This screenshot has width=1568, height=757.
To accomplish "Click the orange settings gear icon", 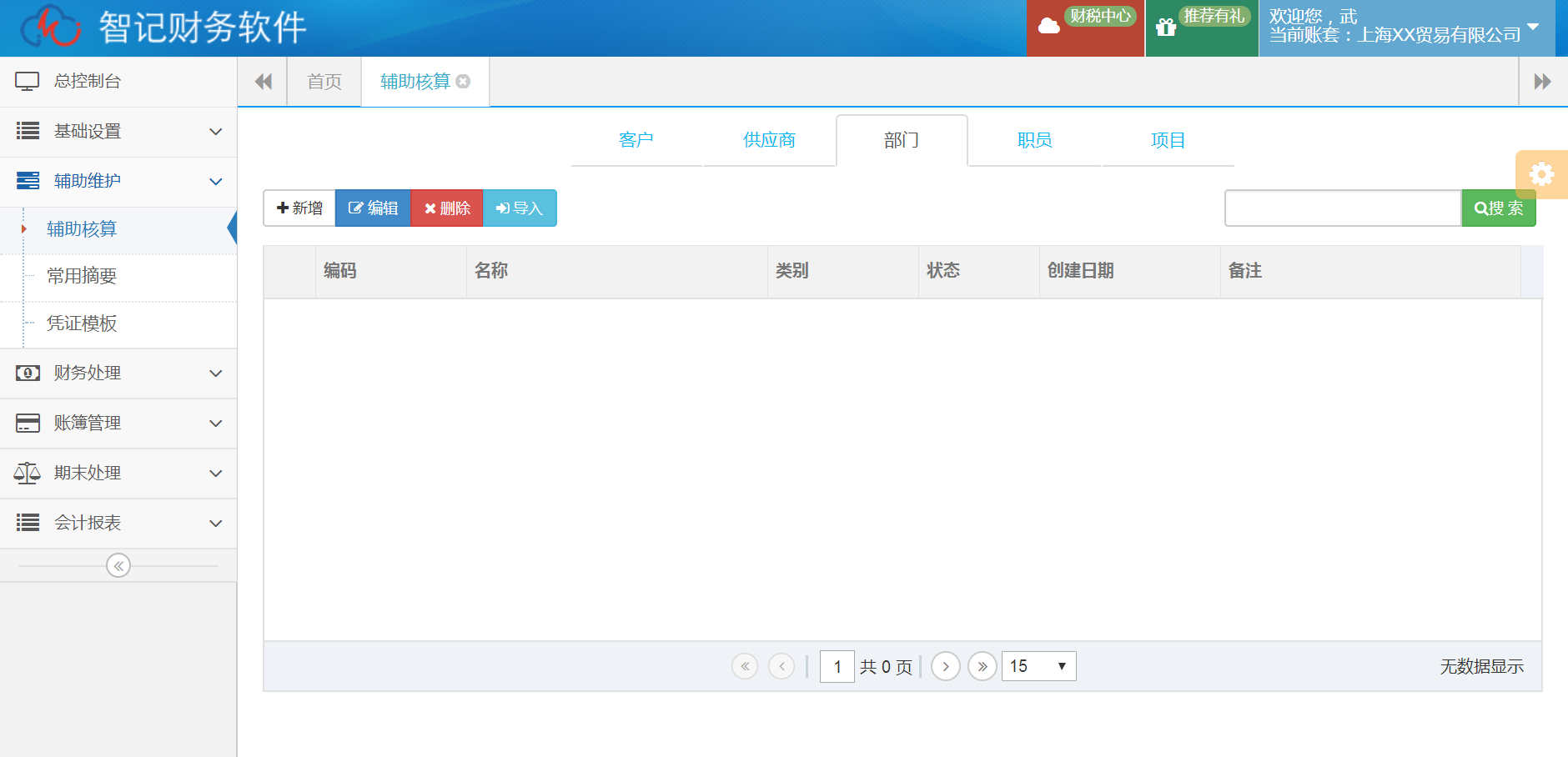I will pyautogui.click(x=1541, y=174).
